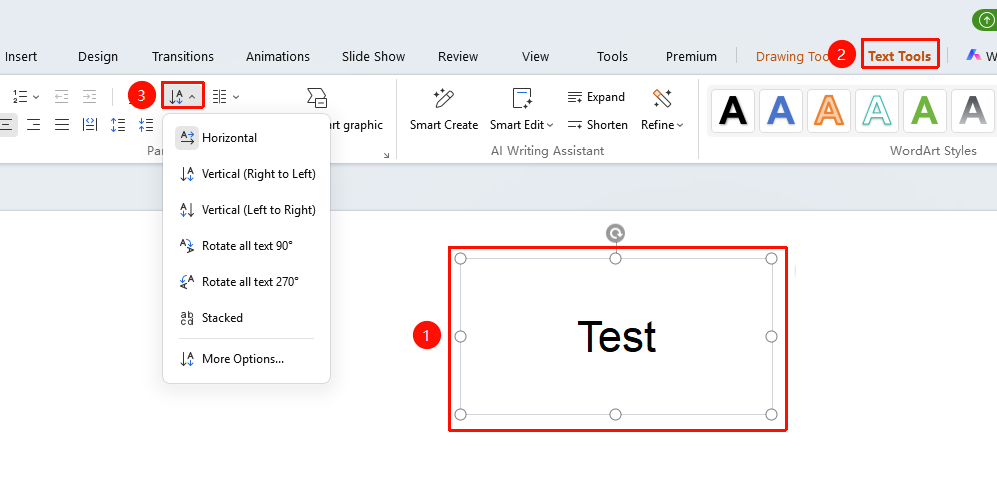This screenshot has height=483, width=997.
Task: Open the paragraph settings dialog launcher
Action: (x=386, y=154)
